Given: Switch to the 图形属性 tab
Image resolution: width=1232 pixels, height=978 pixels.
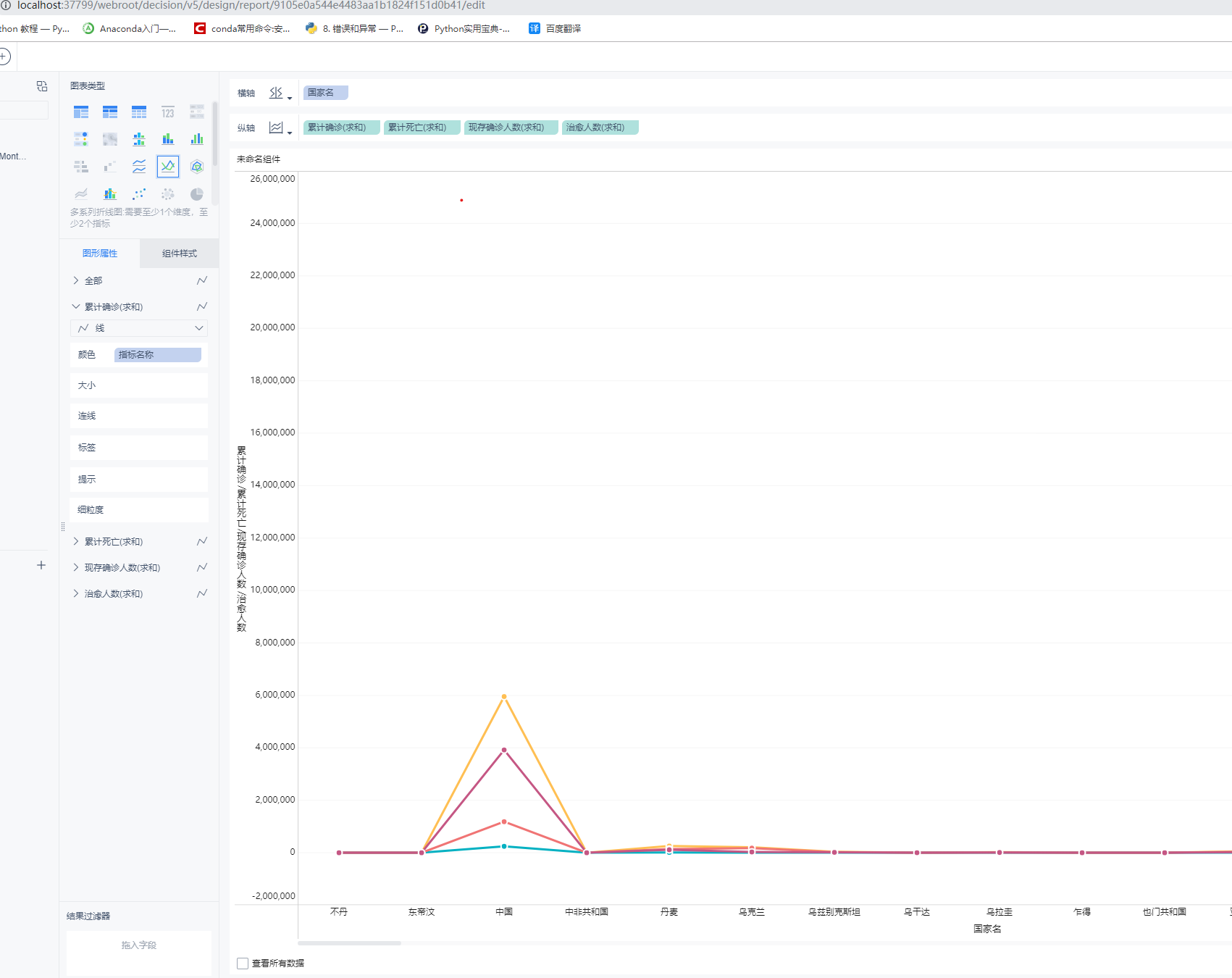Looking at the screenshot, I should tap(100, 254).
